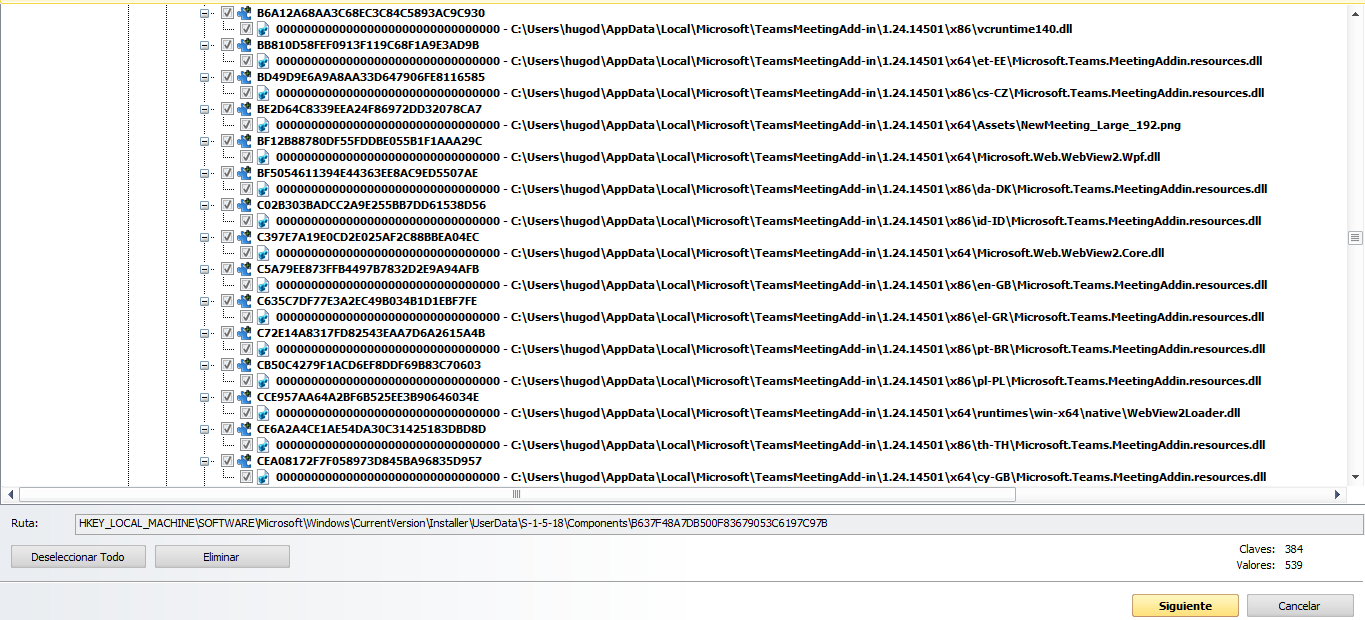The width and height of the screenshot is (1365, 620).
Task: Click file icon next to NewMeeting_Large_192.png entry
Action: pyautogui.click(x=263, y=125)
